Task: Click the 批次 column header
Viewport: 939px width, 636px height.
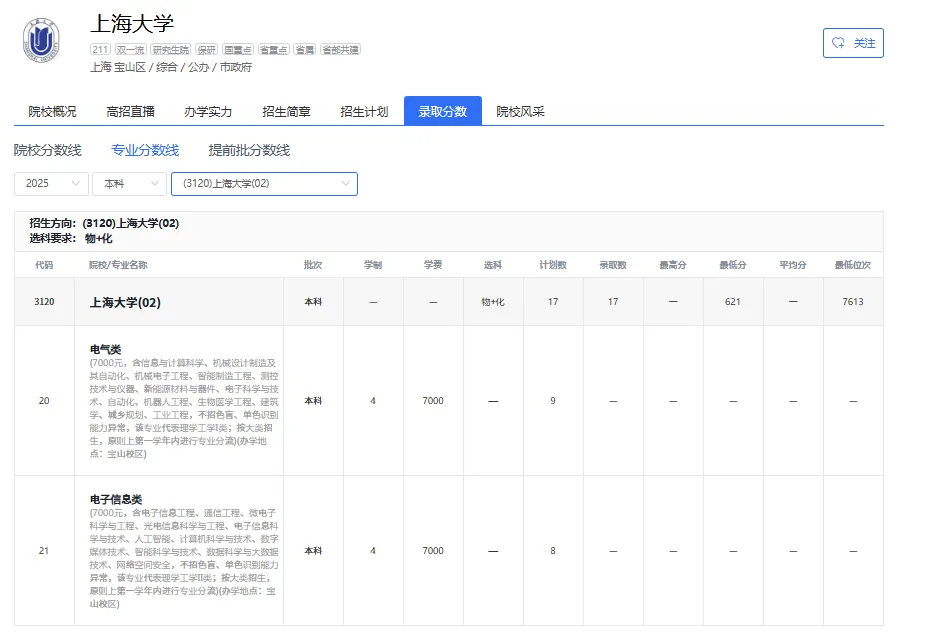Action: tap(313, 265)
